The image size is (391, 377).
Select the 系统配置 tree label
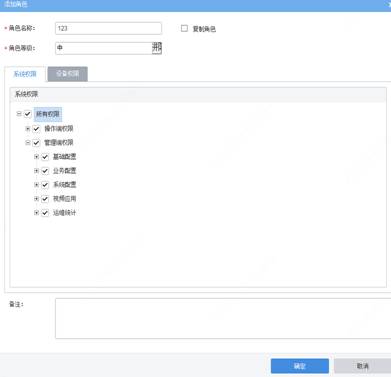tap(65, 185)
